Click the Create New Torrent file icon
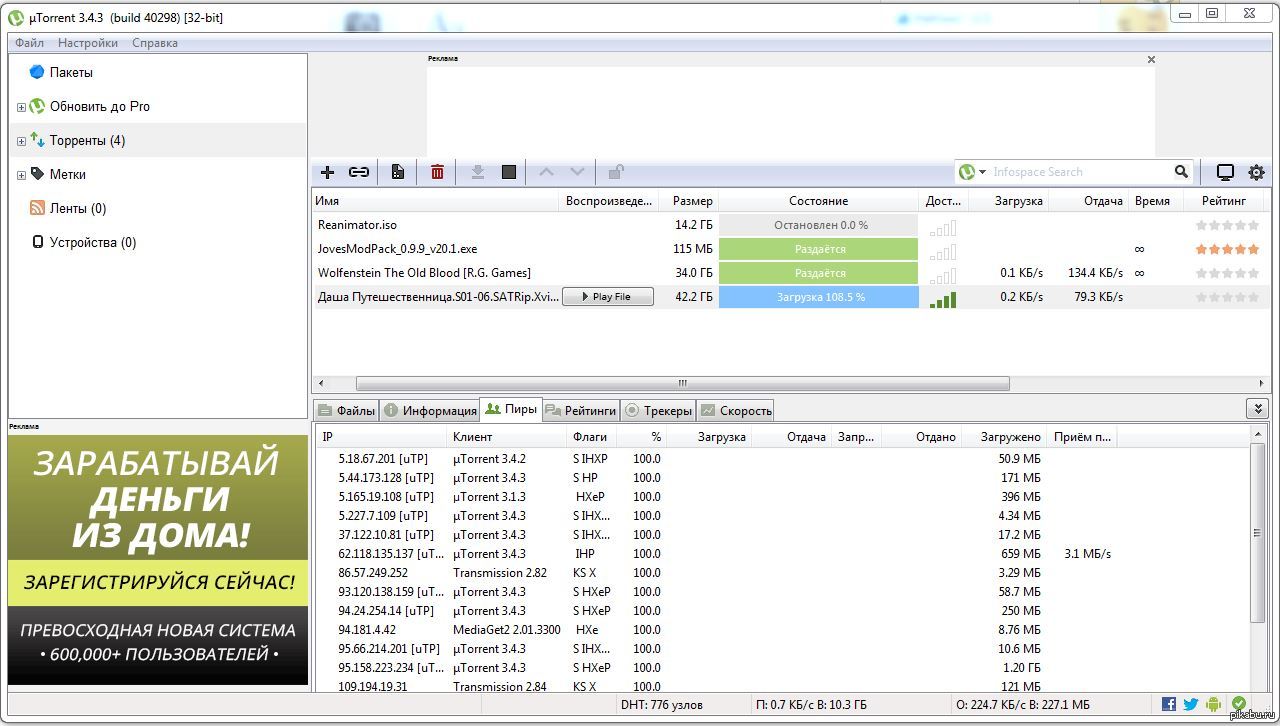The width and height of the screenshot is (1280, 726). pyautogui.click(x=398, y=172)
